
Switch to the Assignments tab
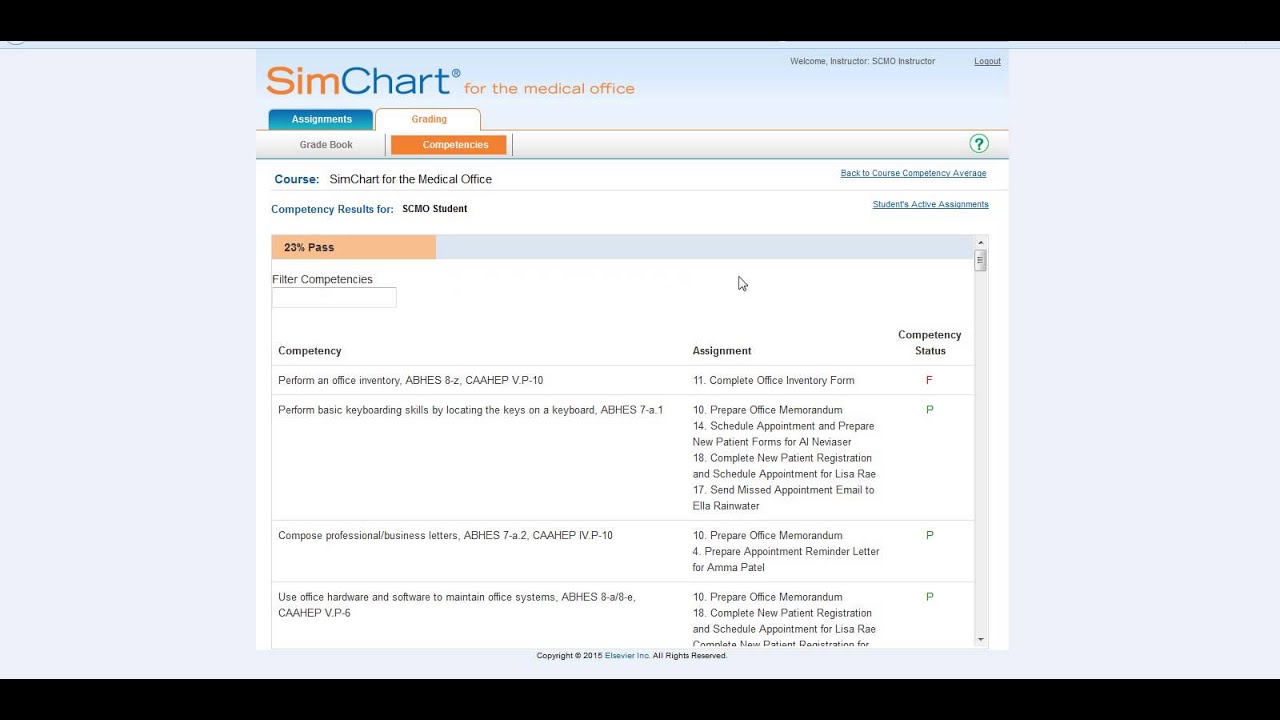pos(321,119)
